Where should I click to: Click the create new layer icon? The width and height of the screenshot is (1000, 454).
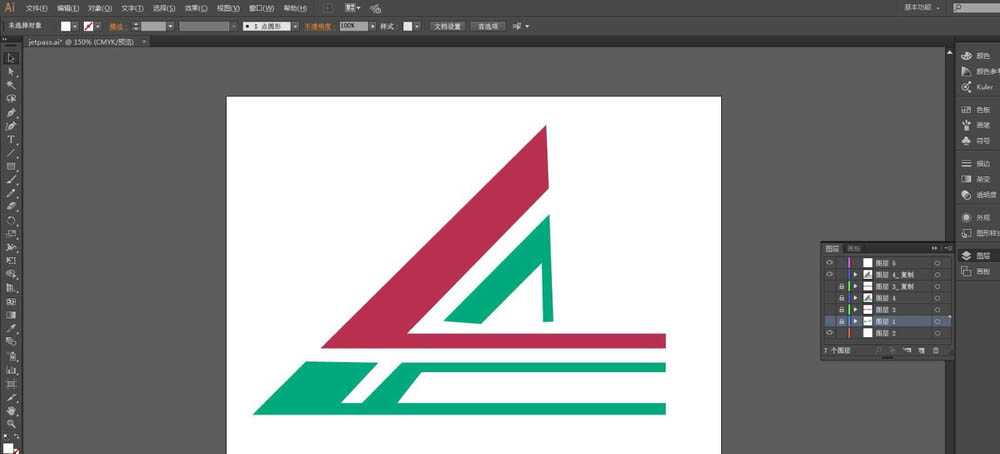[922, 351]
